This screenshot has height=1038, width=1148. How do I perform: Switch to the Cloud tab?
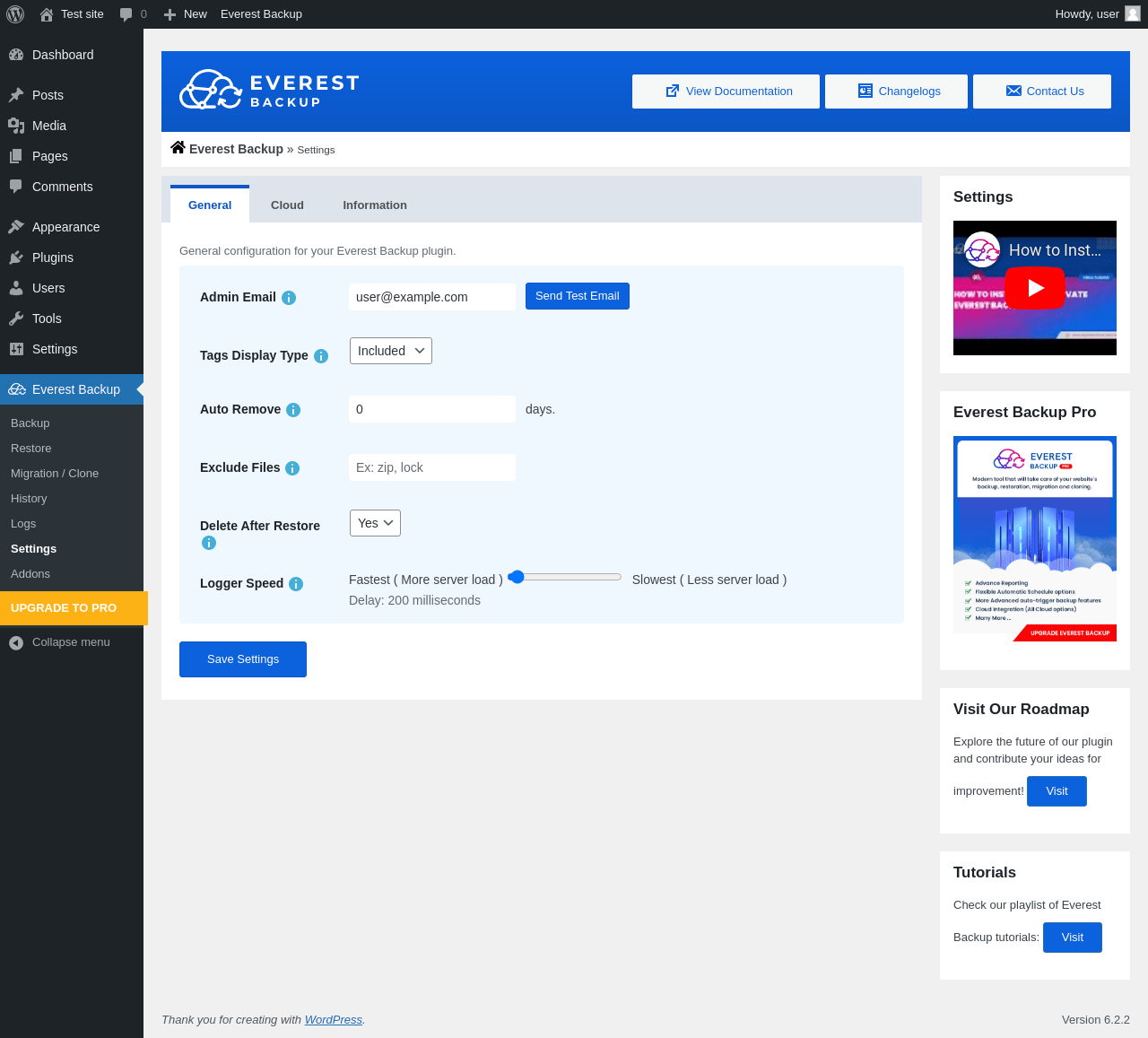pos(287,205)
